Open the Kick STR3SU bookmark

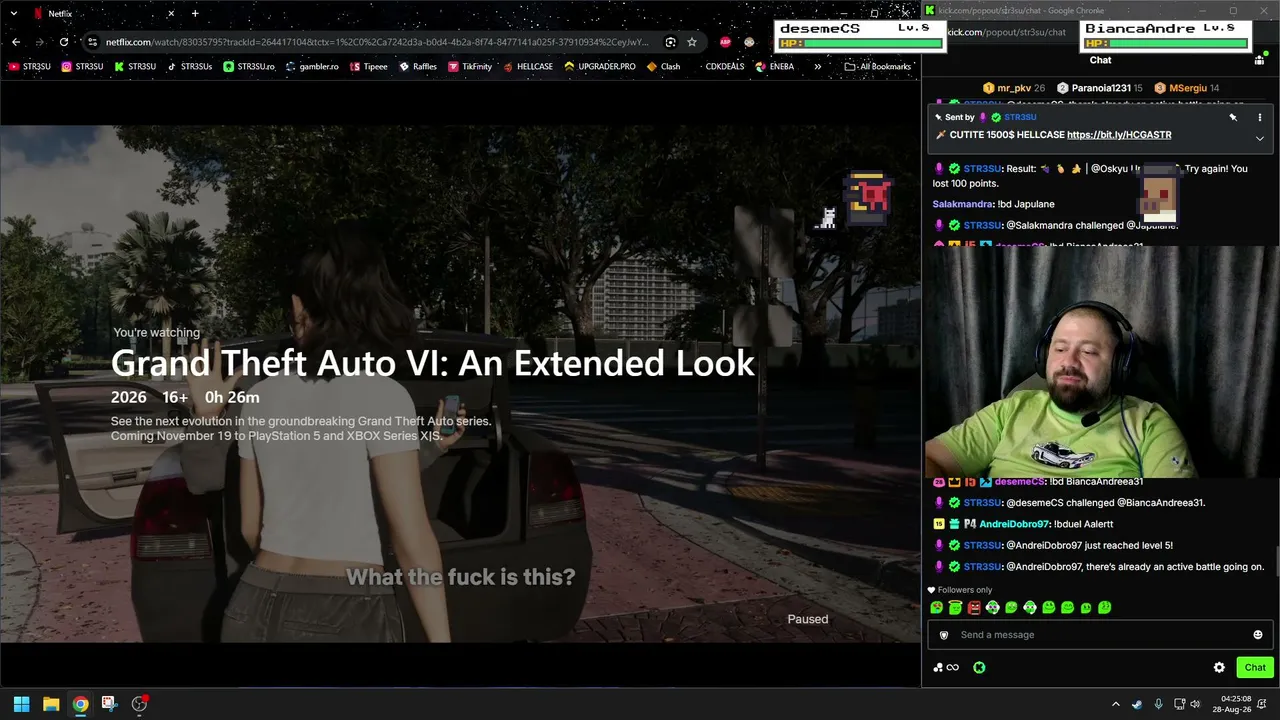point(135,67)
